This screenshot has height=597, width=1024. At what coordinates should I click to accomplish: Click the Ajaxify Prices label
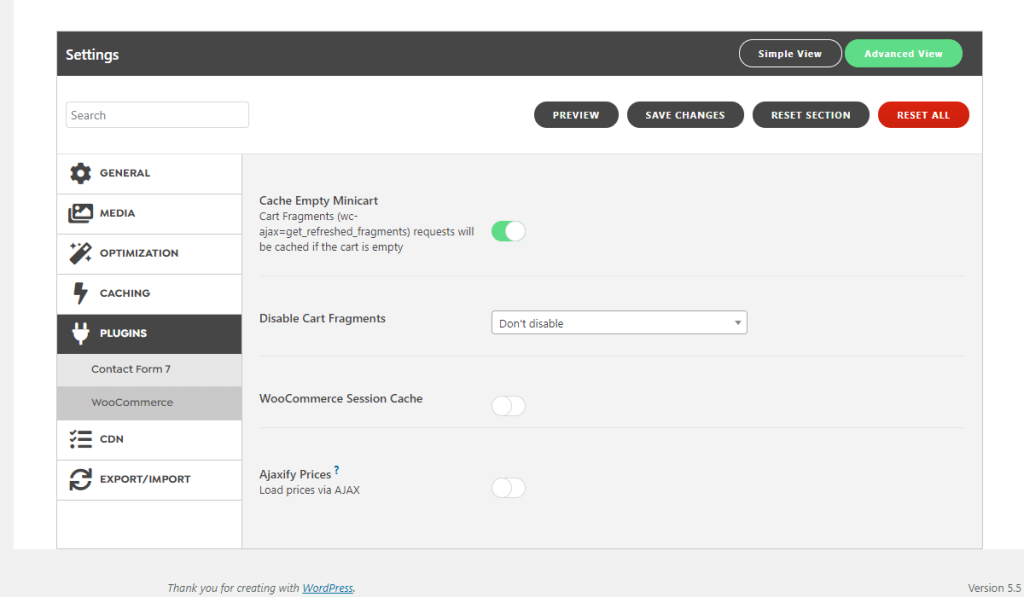point(295,474)
